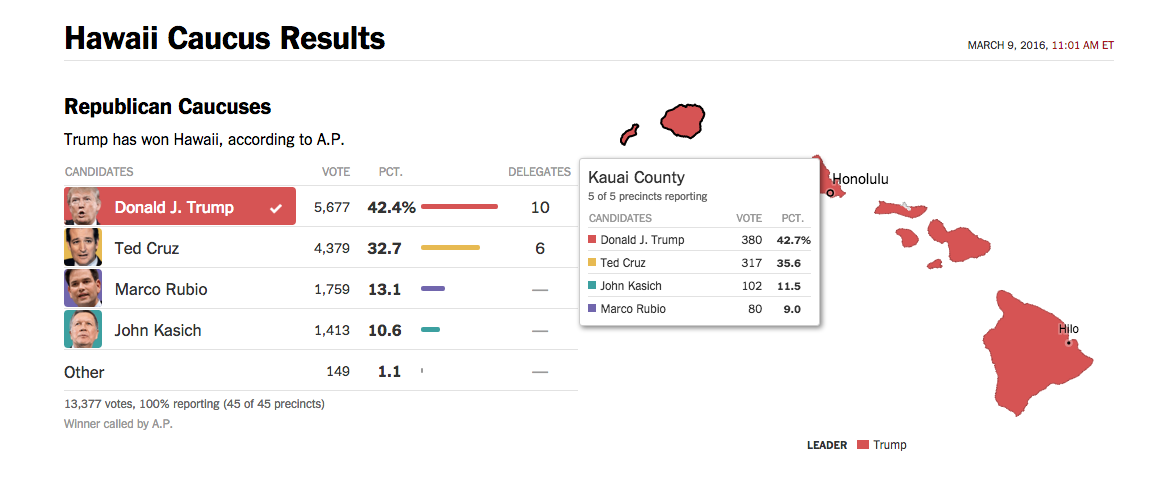This screenshot has height=499, width=1151.
Task: Click the small Niihau island on the map
Action: (629, 134)
